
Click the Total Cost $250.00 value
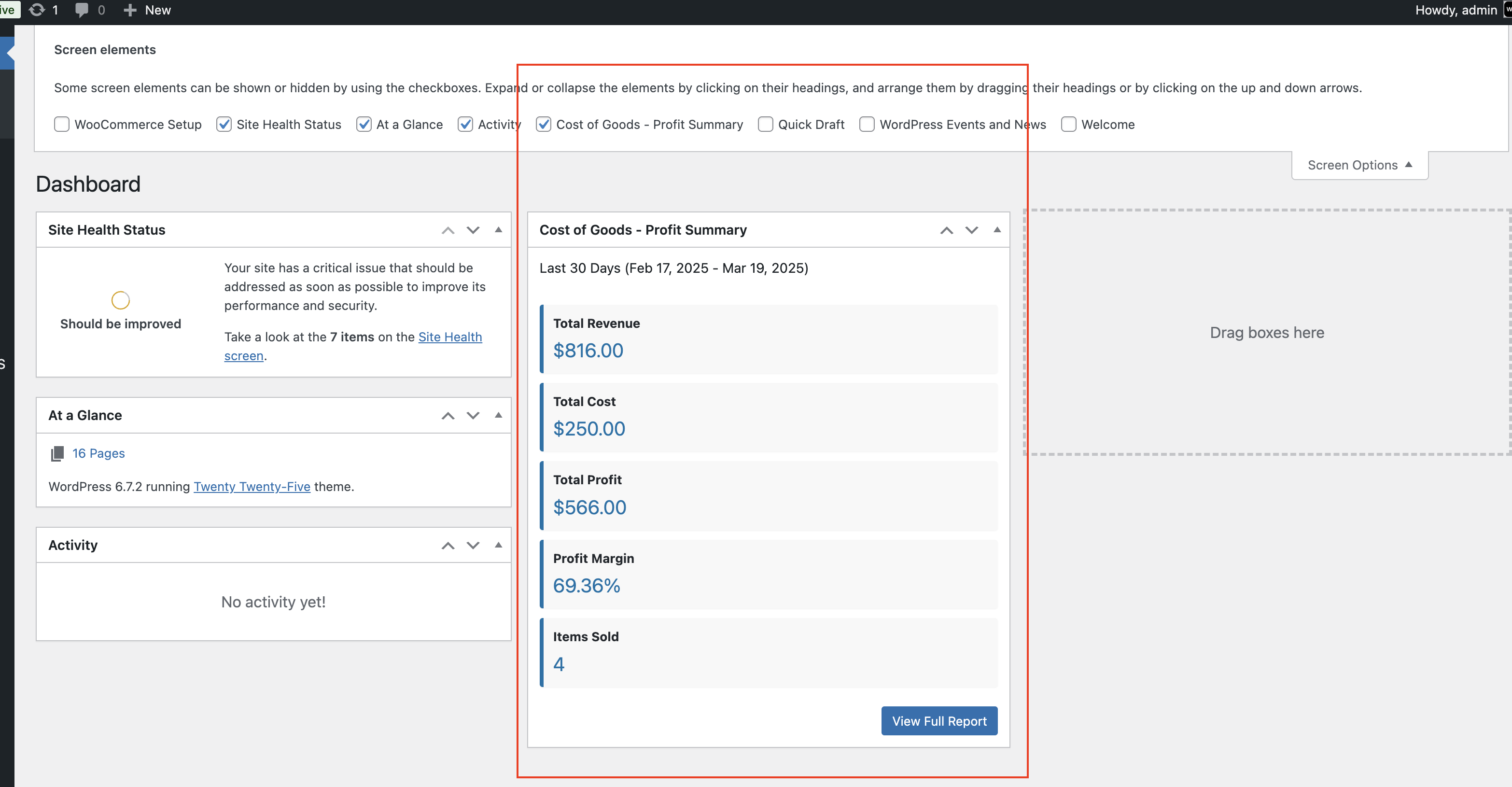tap(589, 429)
